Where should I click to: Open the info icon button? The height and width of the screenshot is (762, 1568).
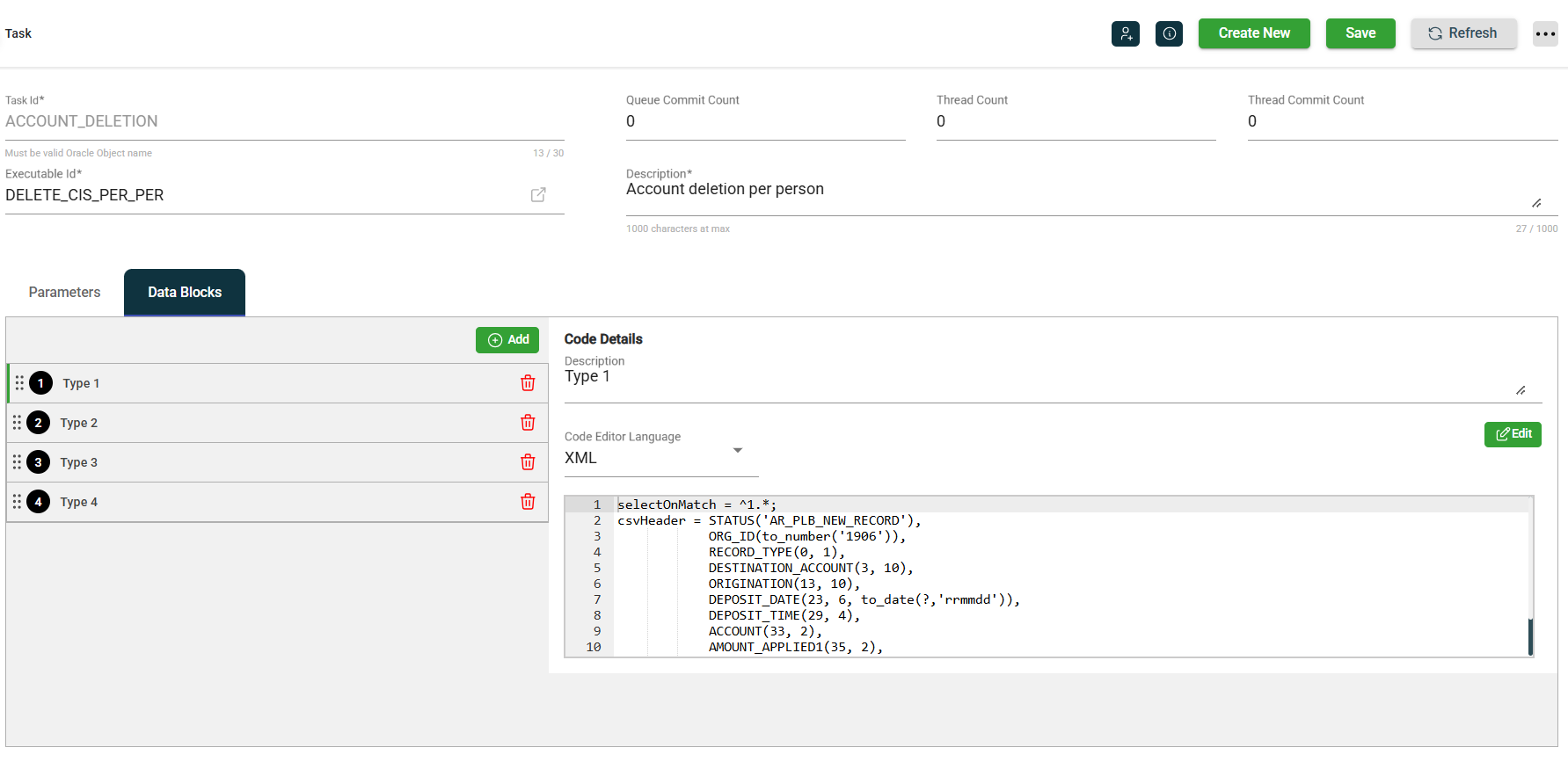point(1169,33)
